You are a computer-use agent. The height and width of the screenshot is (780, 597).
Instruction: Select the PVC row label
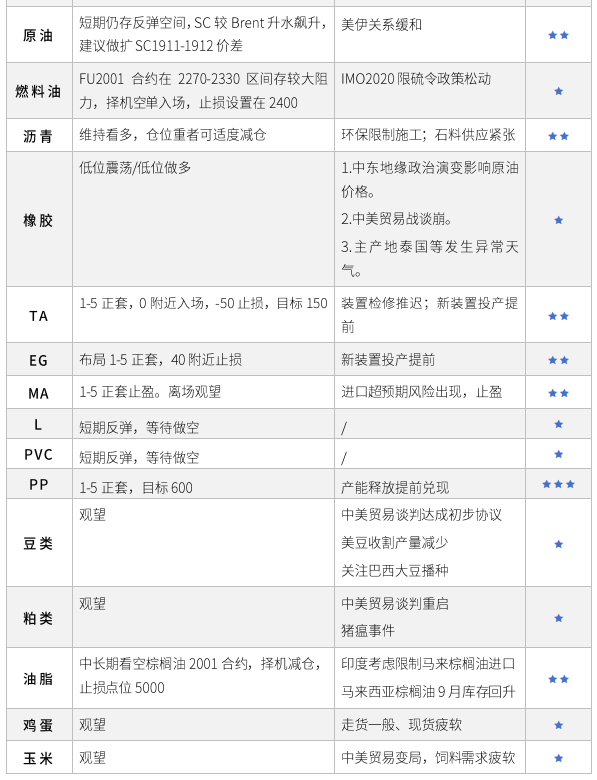coord(39,454)
